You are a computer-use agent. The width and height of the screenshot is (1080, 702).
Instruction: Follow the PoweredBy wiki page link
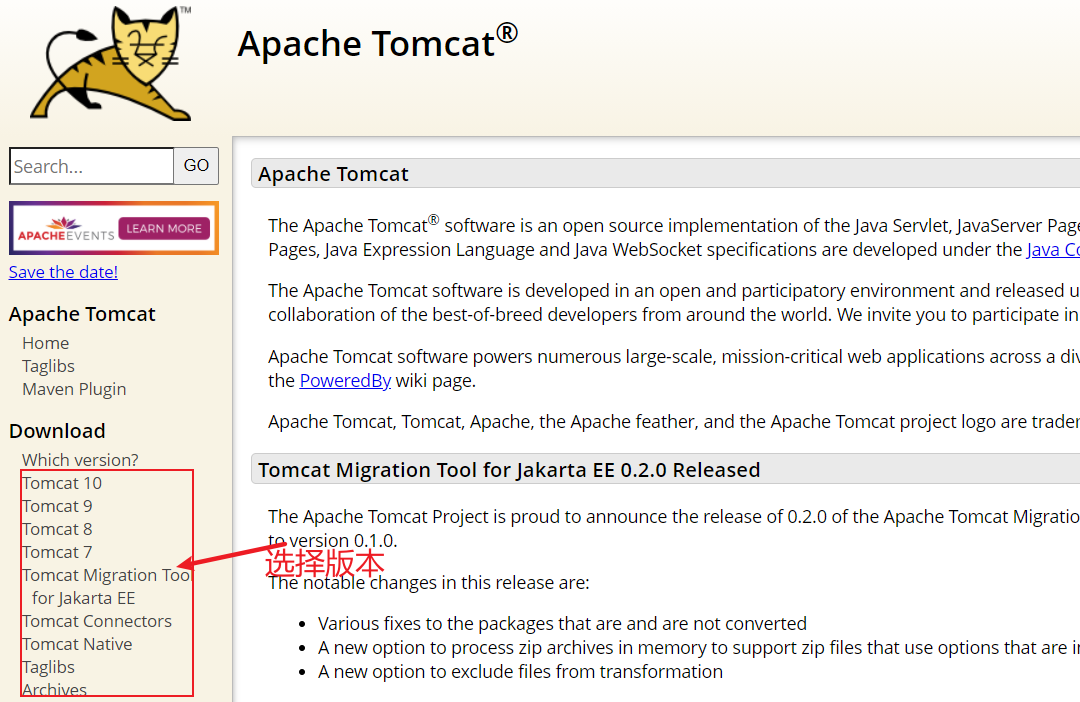pyautogui.click(x=345, y=381)
